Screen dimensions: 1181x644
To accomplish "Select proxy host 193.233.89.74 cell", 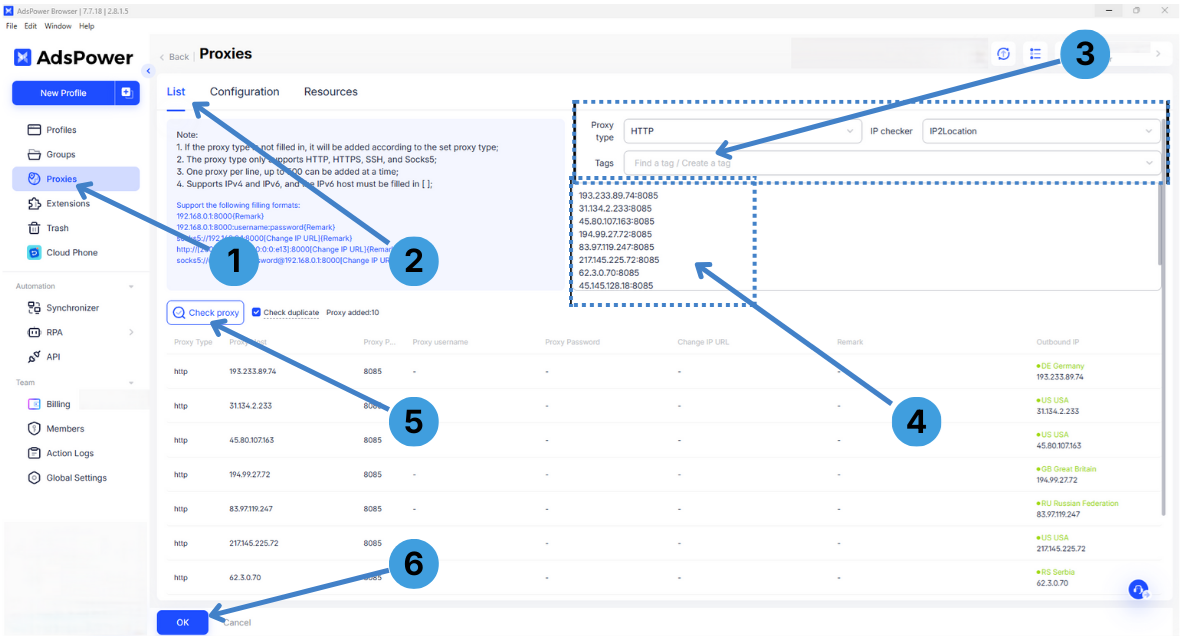I will tap(252, 371).
